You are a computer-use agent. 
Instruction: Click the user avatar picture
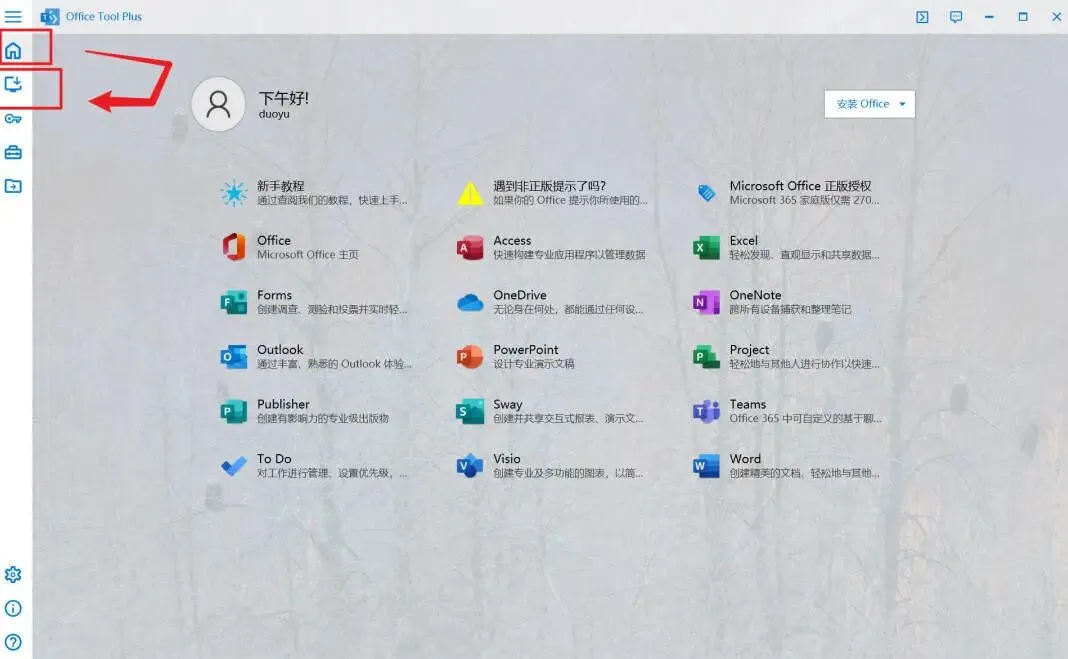click(218, 104)
